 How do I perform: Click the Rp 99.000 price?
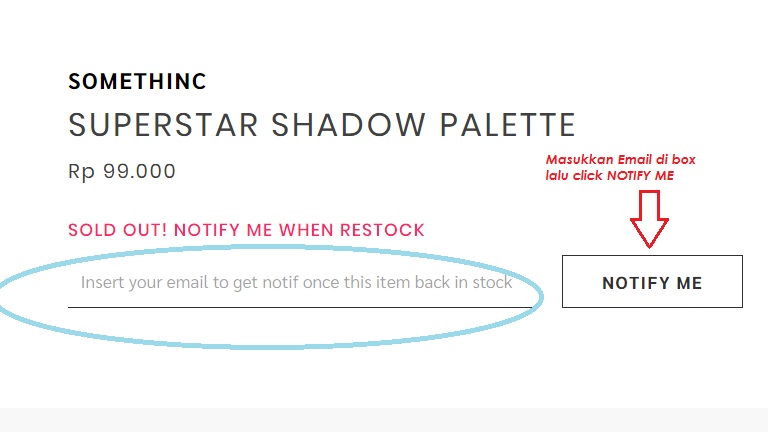tap(121, 172)
